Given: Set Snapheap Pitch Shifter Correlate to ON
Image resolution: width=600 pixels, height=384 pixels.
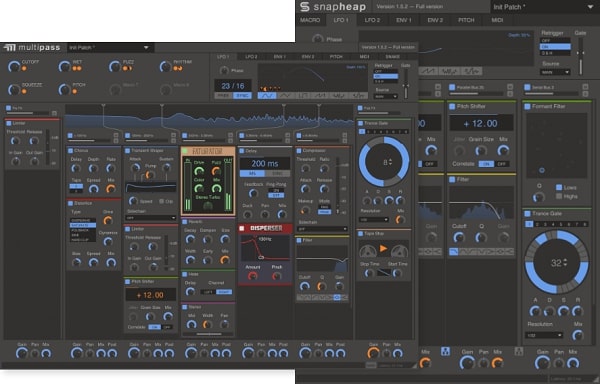Looking at the screenshot, I should (486, 164).
